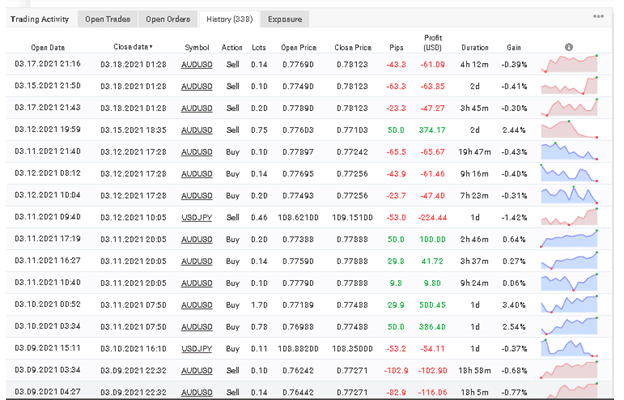Image resolution: width=624 pixels, height=400 pixels.
Task: Sort by Action column header
Action: pyautogui.click(x=232, y=47)
